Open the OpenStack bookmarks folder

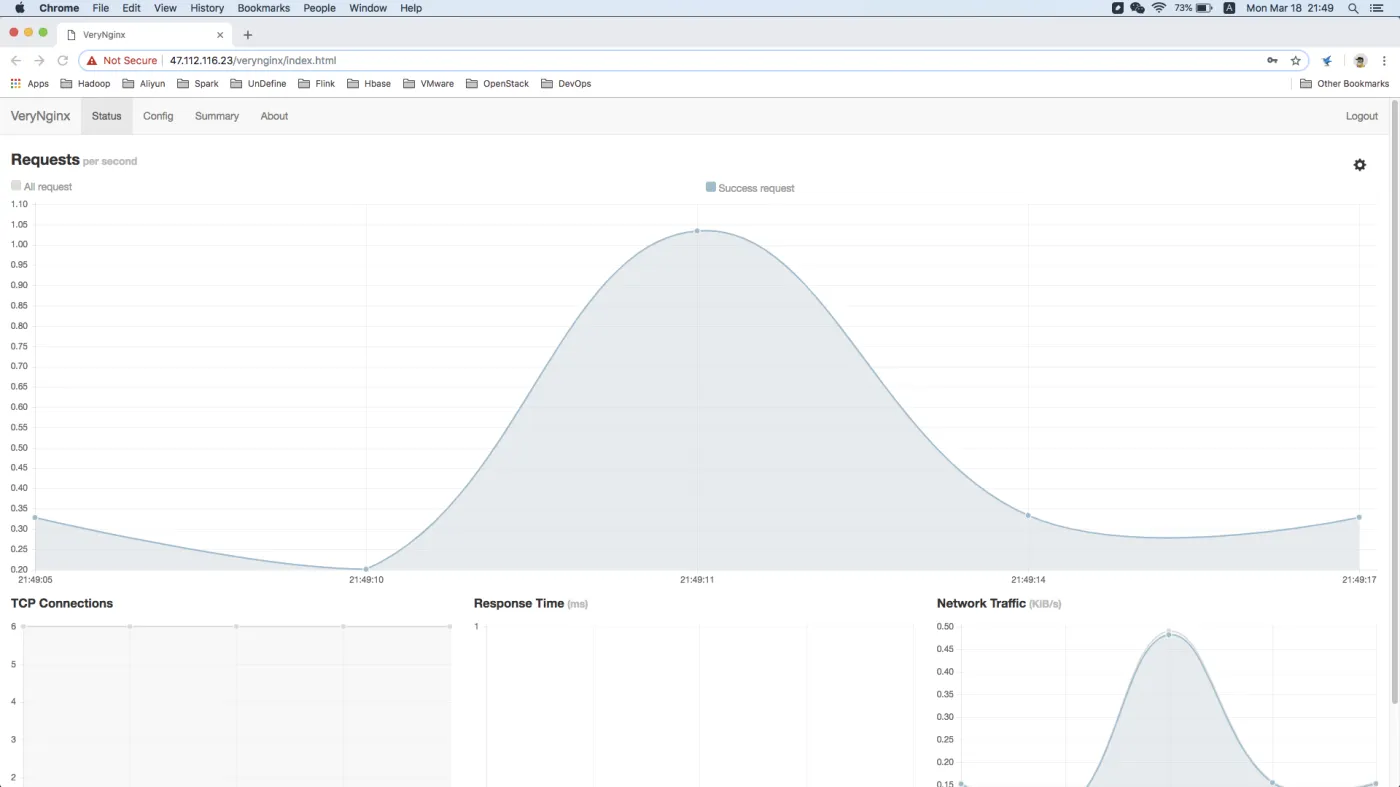click(497, 84)
